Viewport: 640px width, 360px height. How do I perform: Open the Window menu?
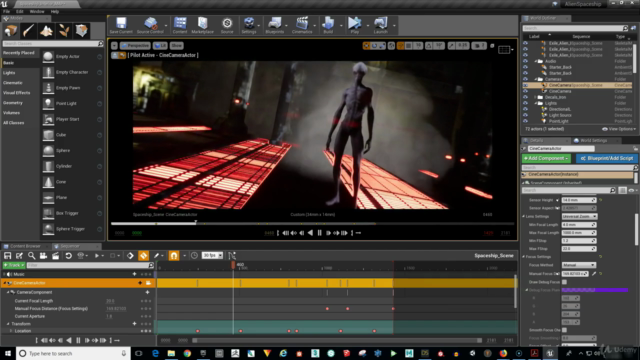tap(37, 11)
